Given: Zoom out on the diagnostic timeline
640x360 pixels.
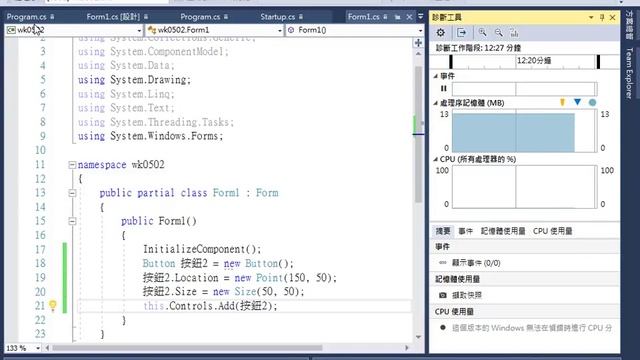Looking at the screenshot, I should coord(498,33).
